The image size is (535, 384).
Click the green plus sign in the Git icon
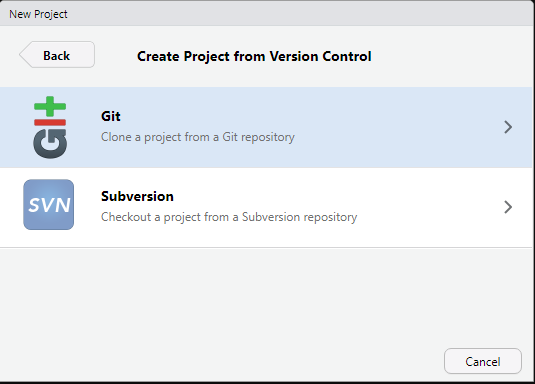[50, 106]
